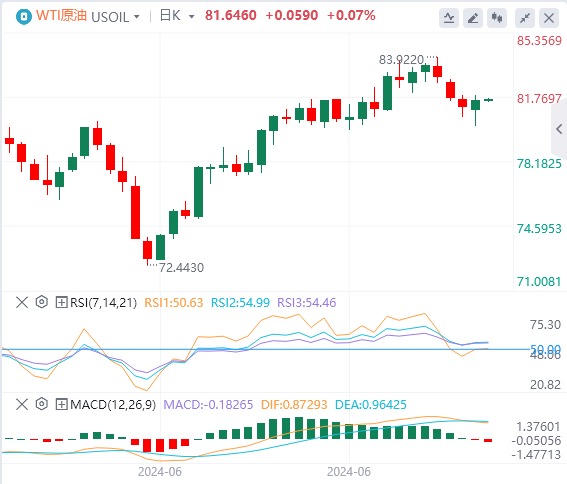Click the 85.3569 price axis label

click(x=539, y=41)
